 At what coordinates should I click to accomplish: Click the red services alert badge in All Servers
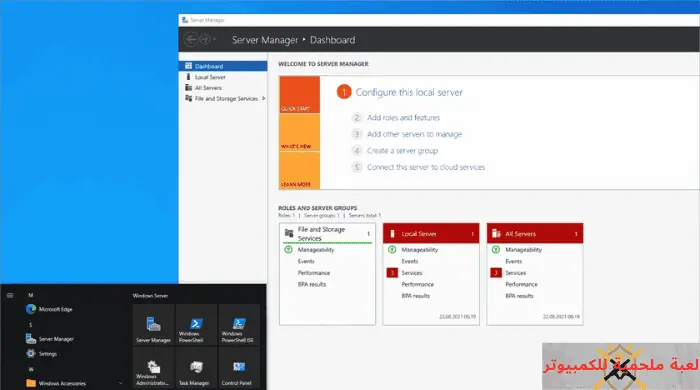tap(496, 273)
